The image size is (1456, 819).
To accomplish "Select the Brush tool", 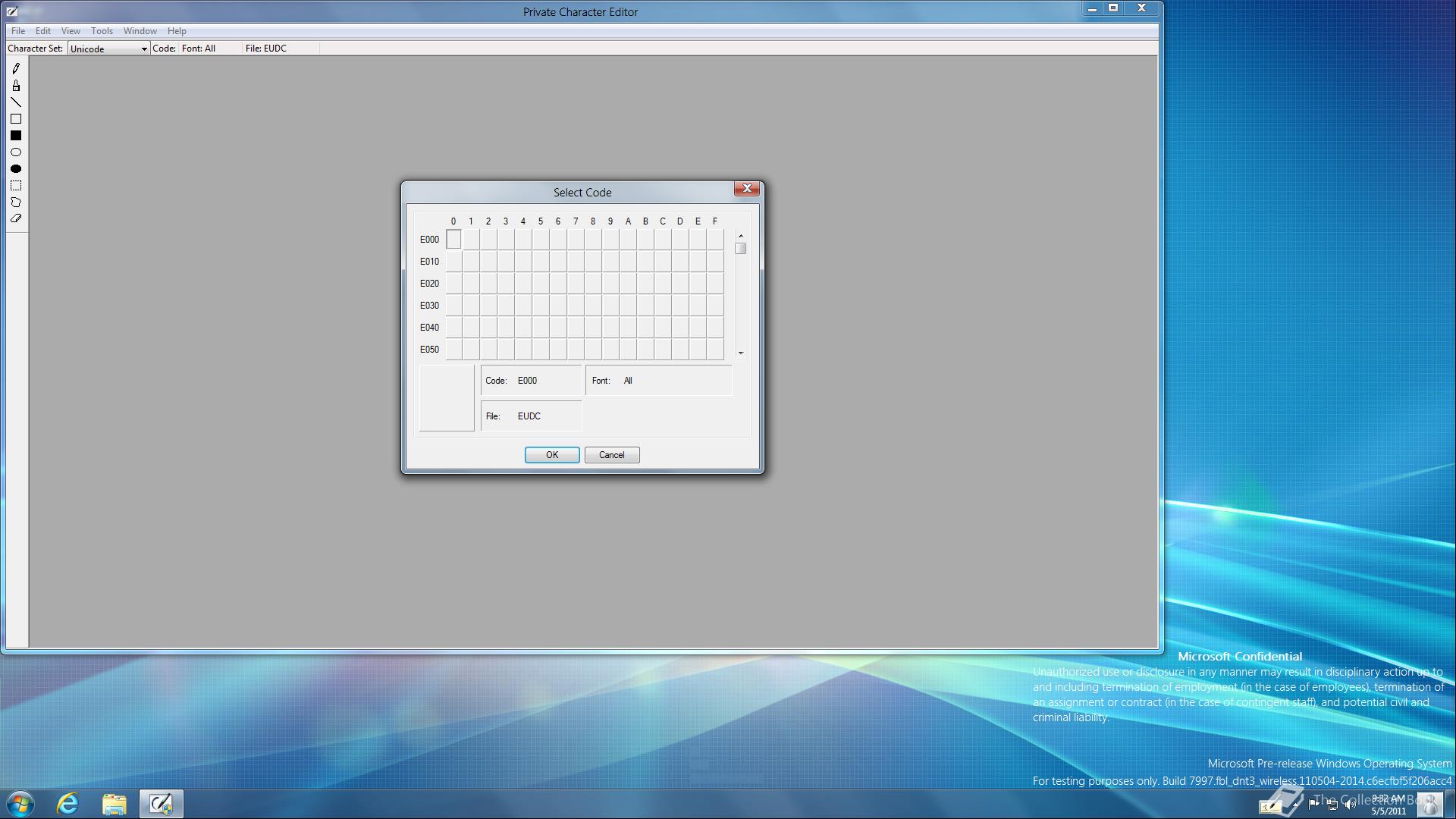I will coord(16,86).
